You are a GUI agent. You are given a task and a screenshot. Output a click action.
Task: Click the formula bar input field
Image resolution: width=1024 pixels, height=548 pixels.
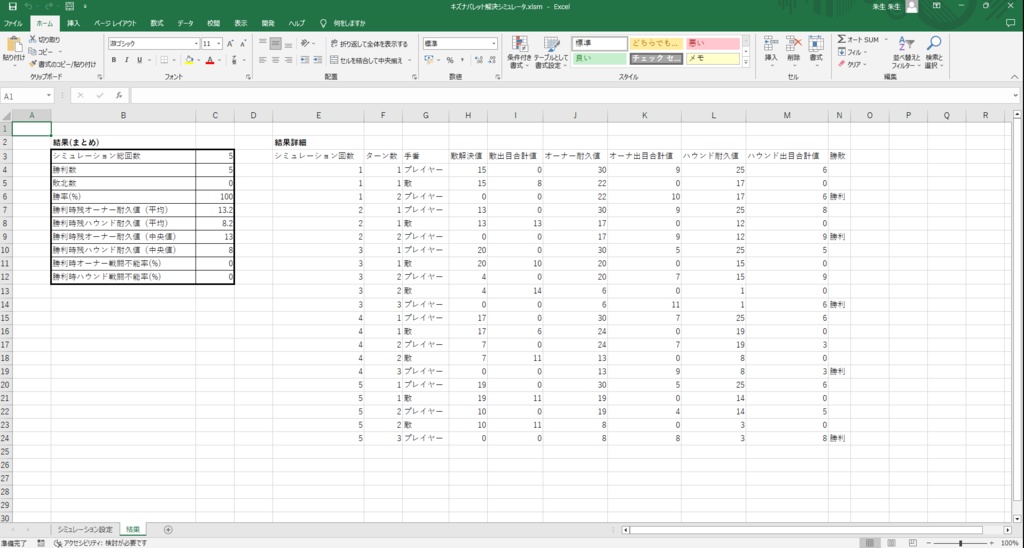[571, 95]
